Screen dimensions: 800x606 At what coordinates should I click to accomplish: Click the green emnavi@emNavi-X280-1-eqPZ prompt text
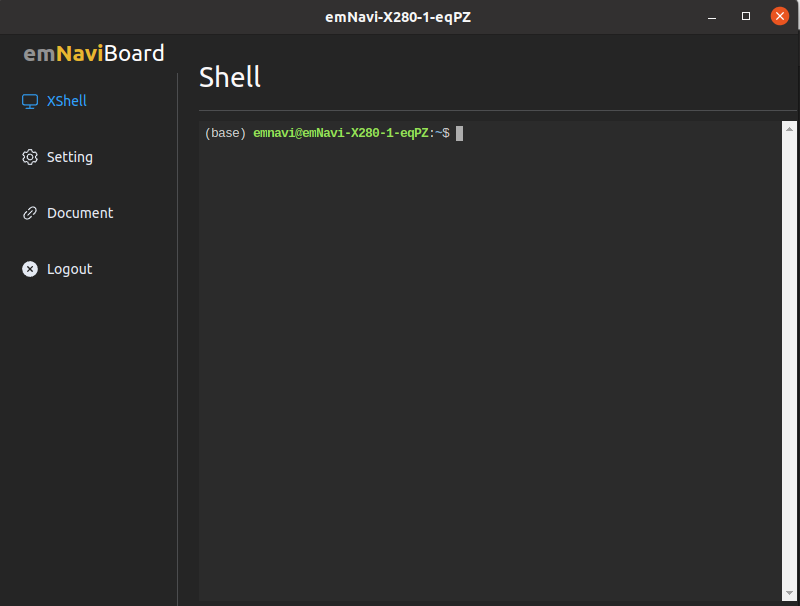click(341, 133)
